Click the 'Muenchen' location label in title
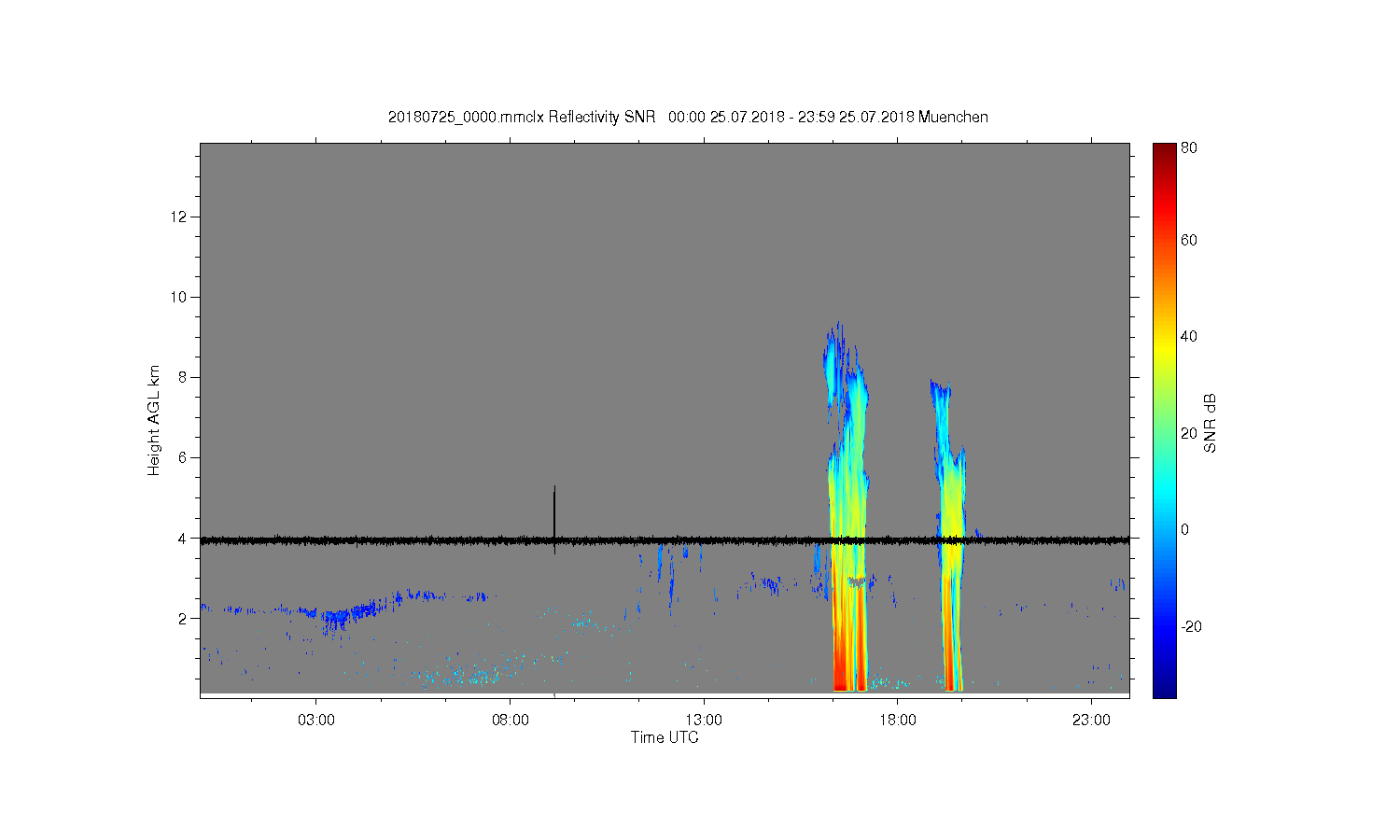The image size is (1400, 840). [x=953, y=118]
